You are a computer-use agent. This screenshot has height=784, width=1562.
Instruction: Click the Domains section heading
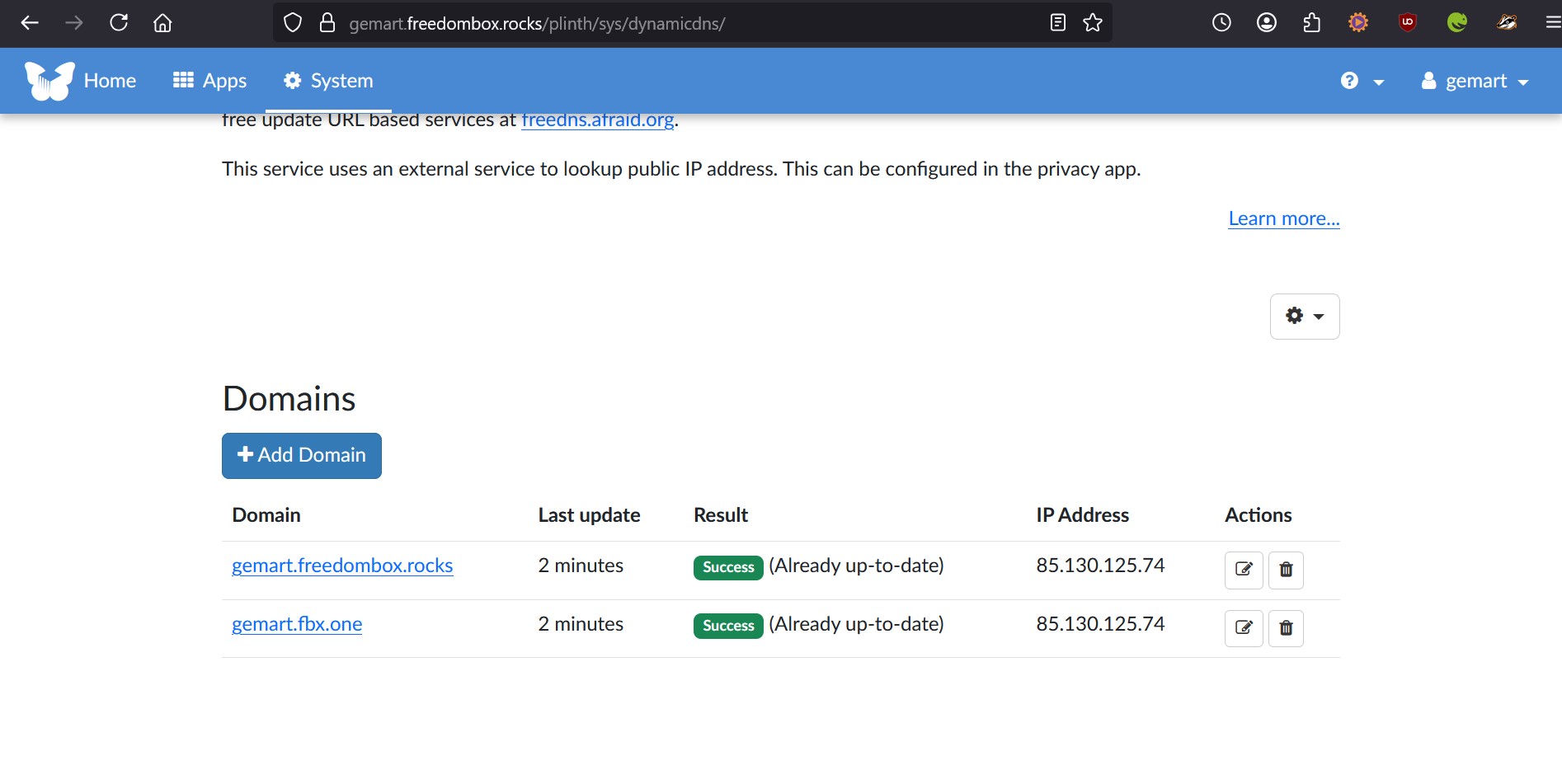(x=289, y=399)
